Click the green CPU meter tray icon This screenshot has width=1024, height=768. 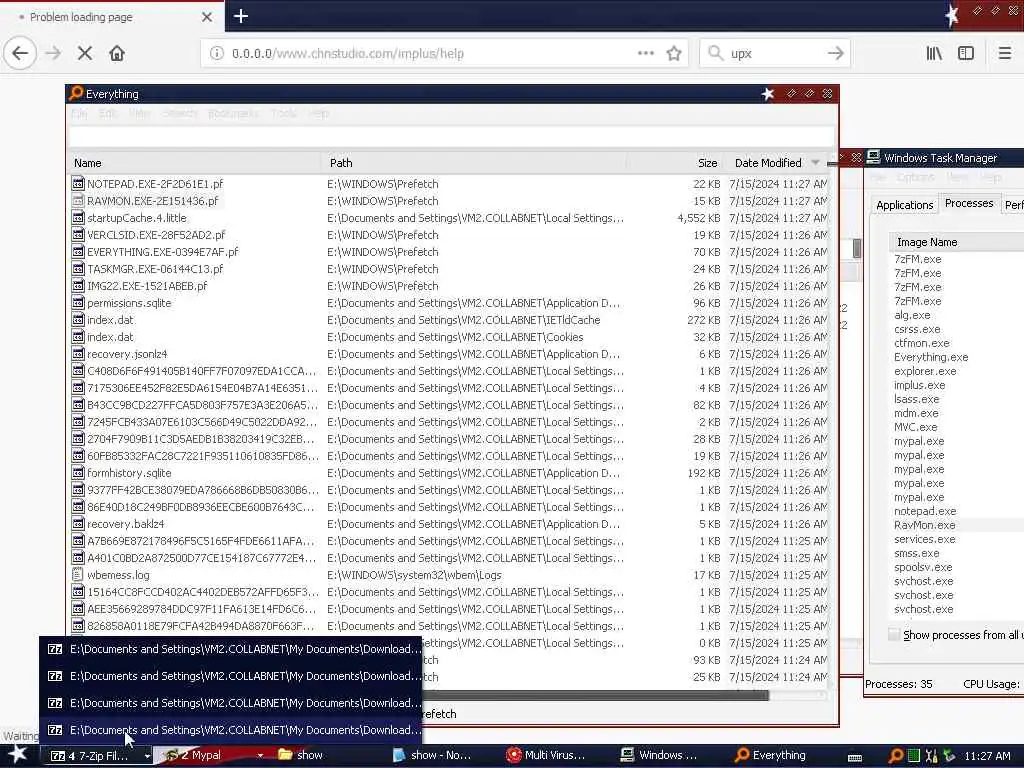point(914,756)
